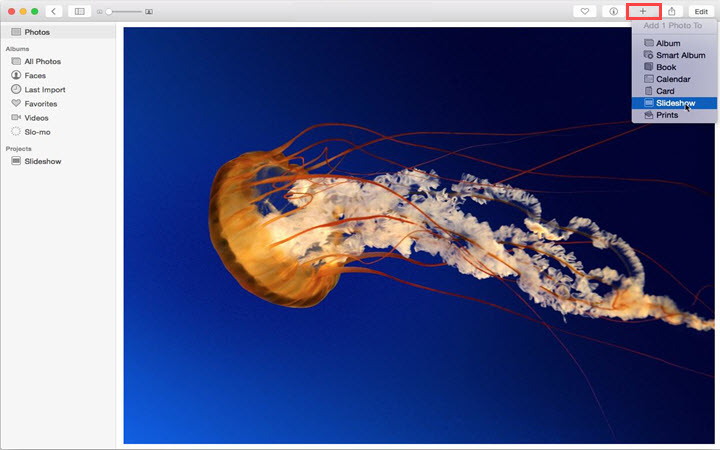The image size is (720, 450).
Task: Adjust the zoom slider in toolbar
Action: coord(124,11)
